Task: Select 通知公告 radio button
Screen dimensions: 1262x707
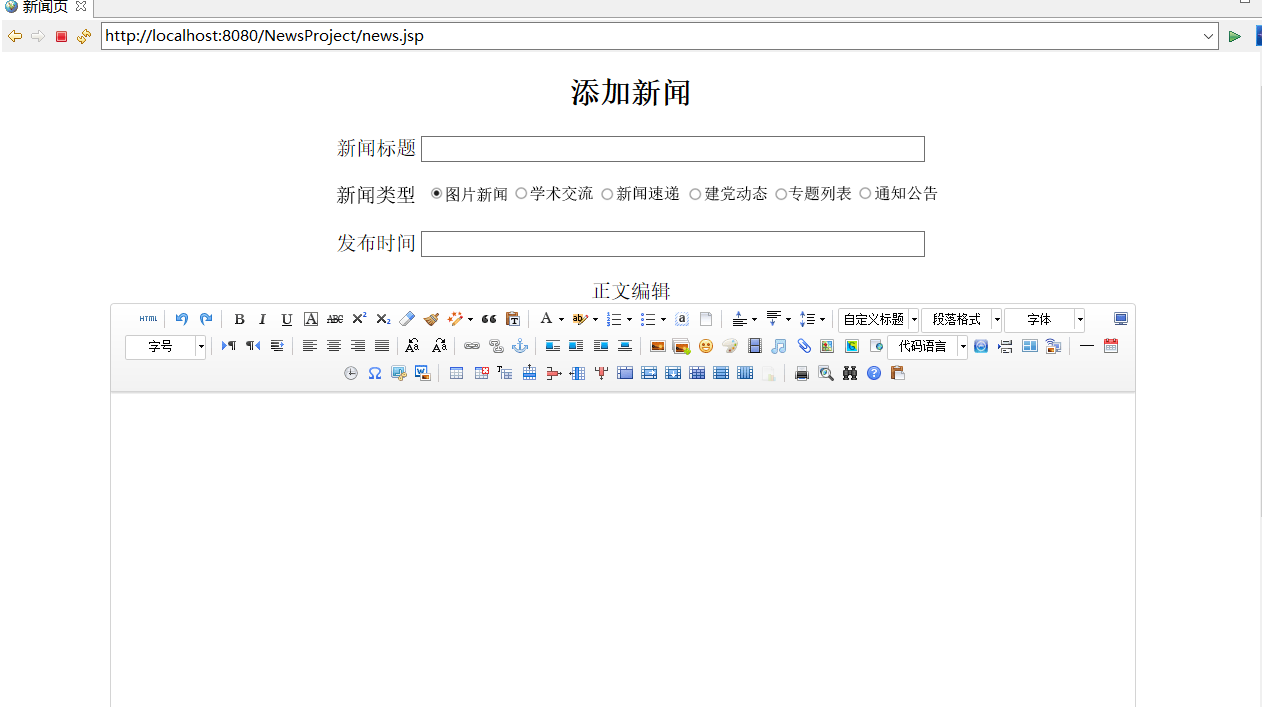Action: pyautogui.click(x=866, y=194)
